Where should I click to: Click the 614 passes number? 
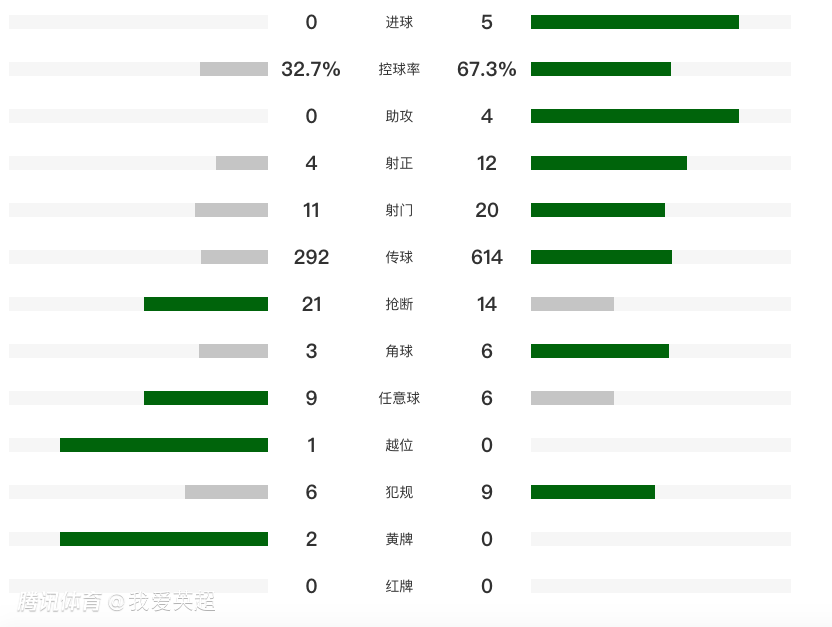click(486, 257)
